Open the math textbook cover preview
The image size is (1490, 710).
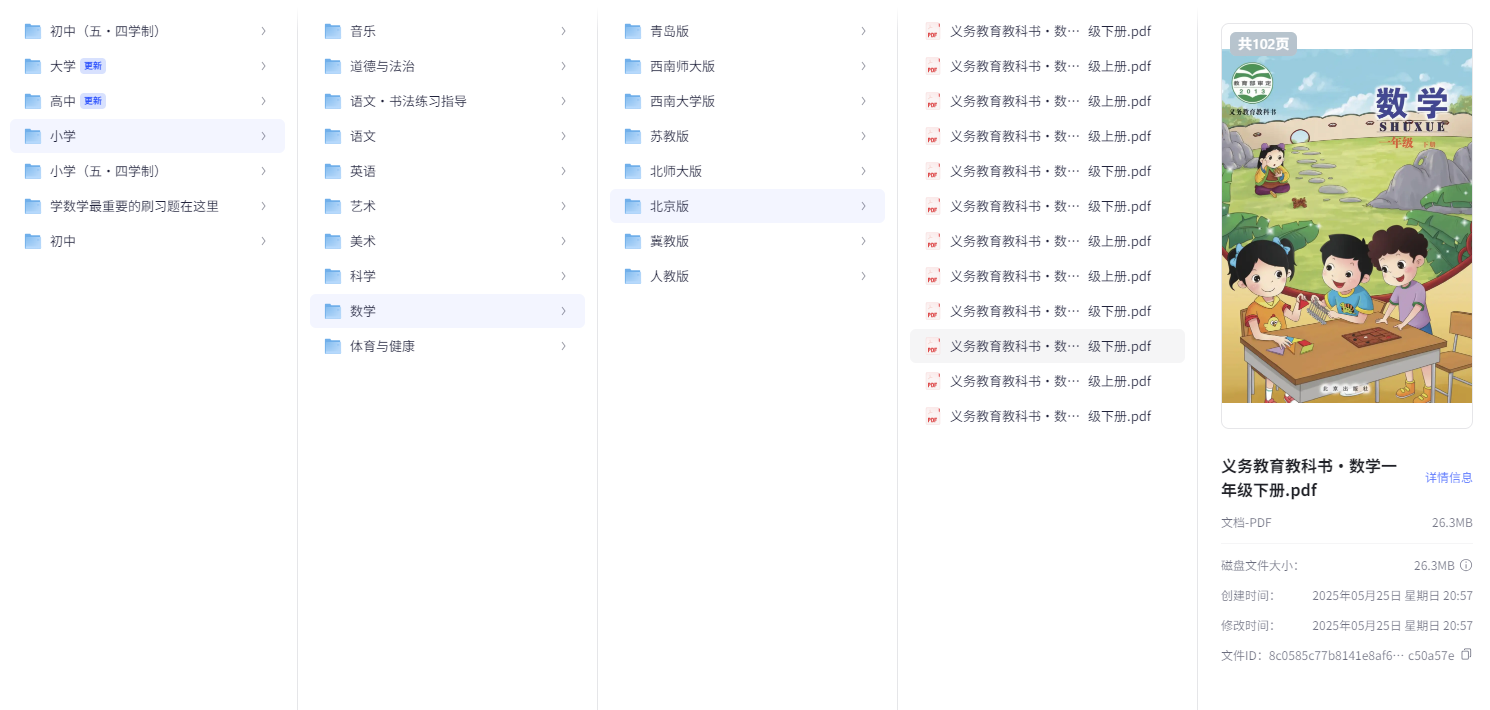[1346, 226]
